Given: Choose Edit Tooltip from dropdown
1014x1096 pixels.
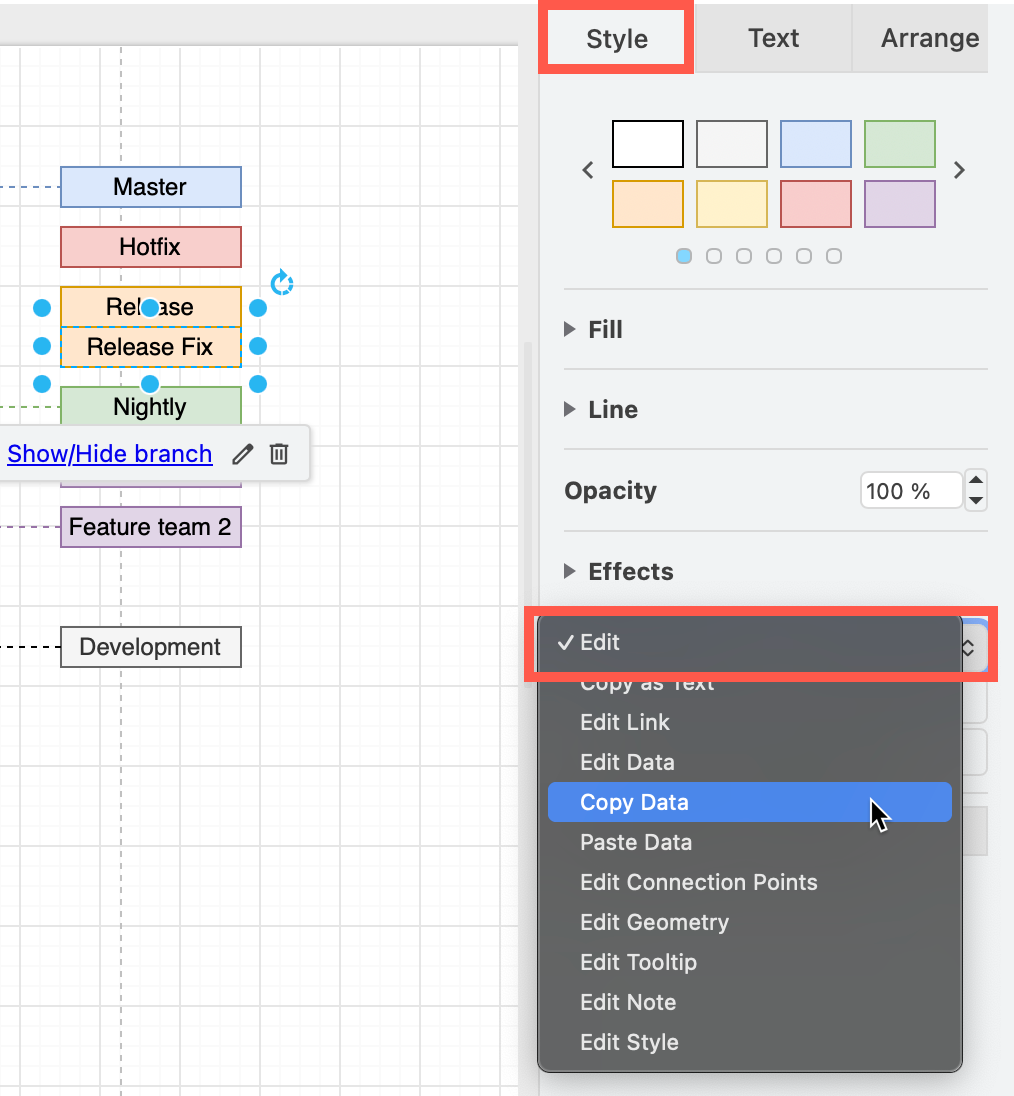Looking at the screenshot, I should pos(750,962).
